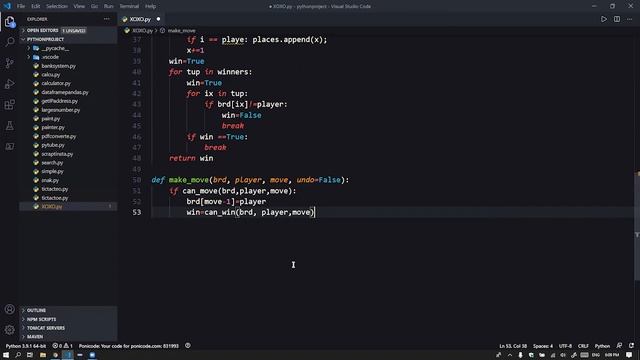
Task: Open the Help menu
Action: [151, 6]
